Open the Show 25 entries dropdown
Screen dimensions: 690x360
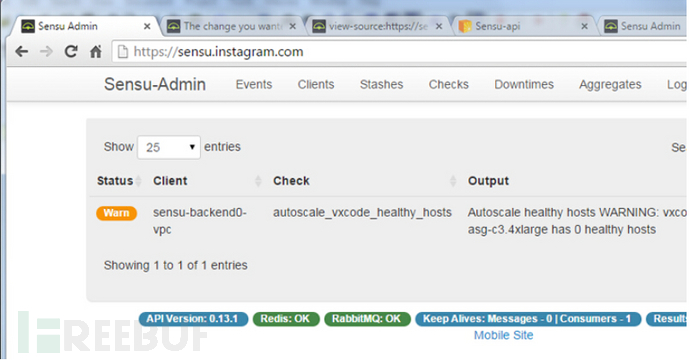(x=169, y=147)
